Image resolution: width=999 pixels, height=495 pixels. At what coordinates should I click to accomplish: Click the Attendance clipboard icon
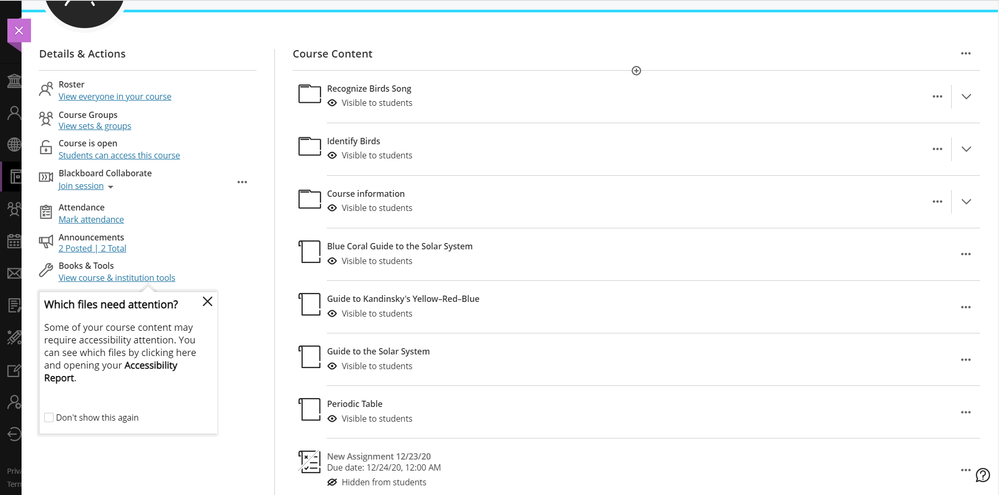coord(46,212)
